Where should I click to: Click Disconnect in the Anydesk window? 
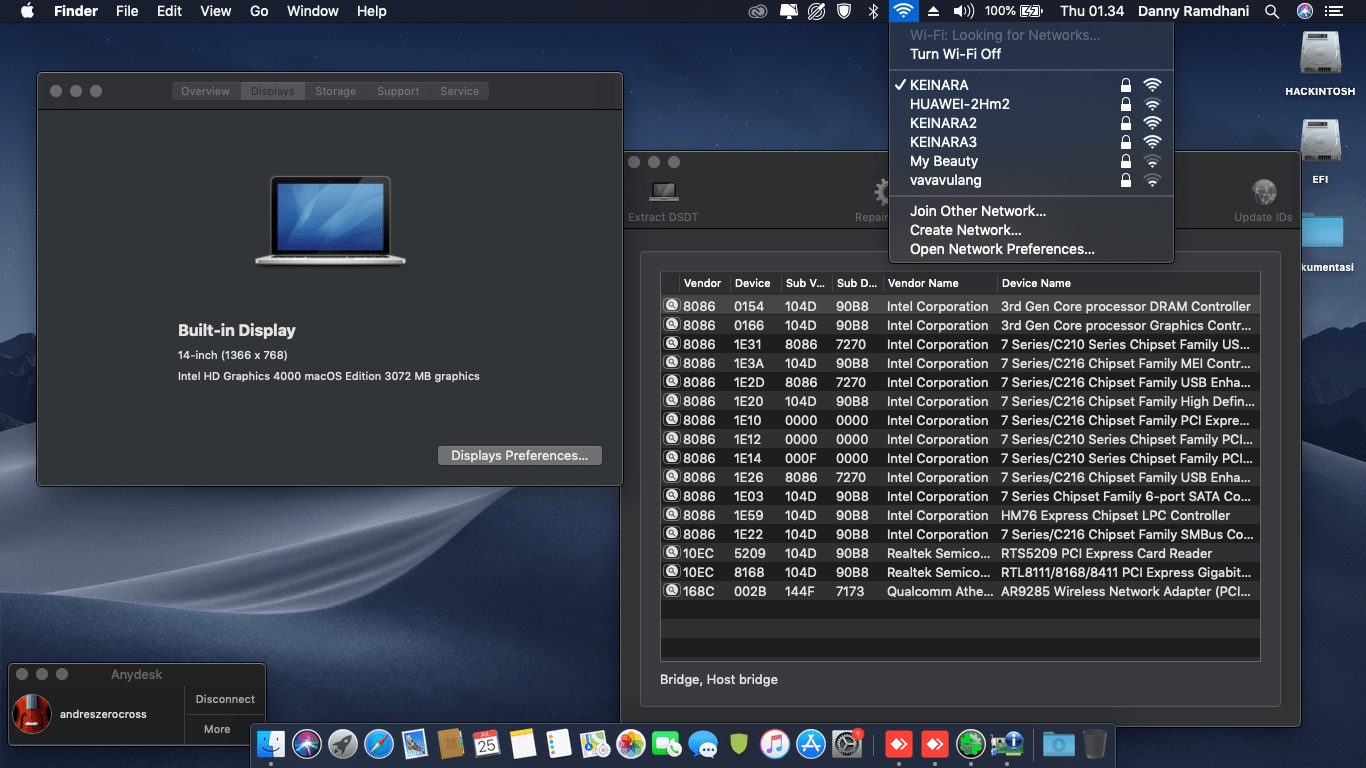click(x=225, y=699)
